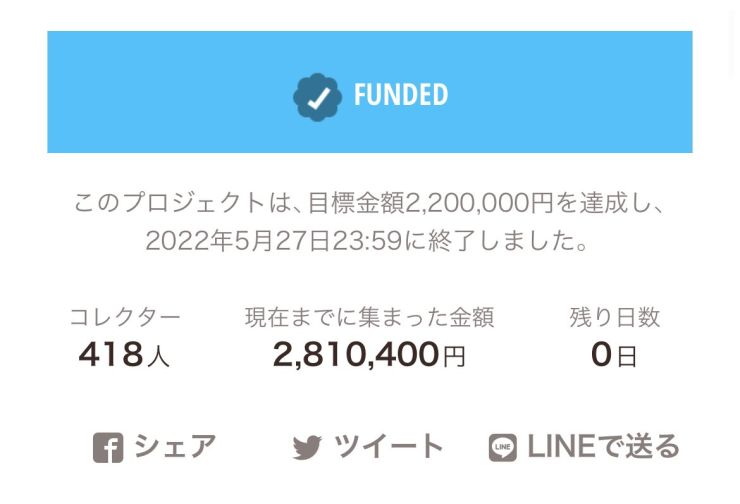The height and width of the screenshot is (504, 740).
Task: Click the FUNDED banner text
Action: (x=401, y=95)
